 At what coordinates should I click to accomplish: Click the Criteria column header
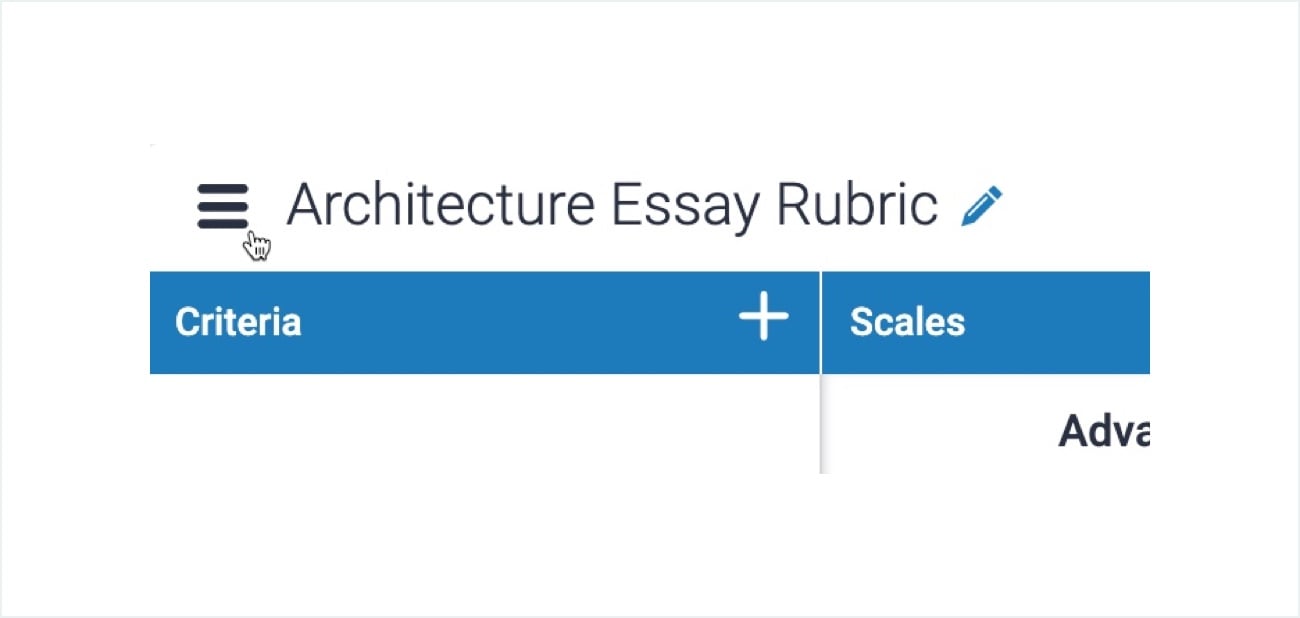click(237, 321)
